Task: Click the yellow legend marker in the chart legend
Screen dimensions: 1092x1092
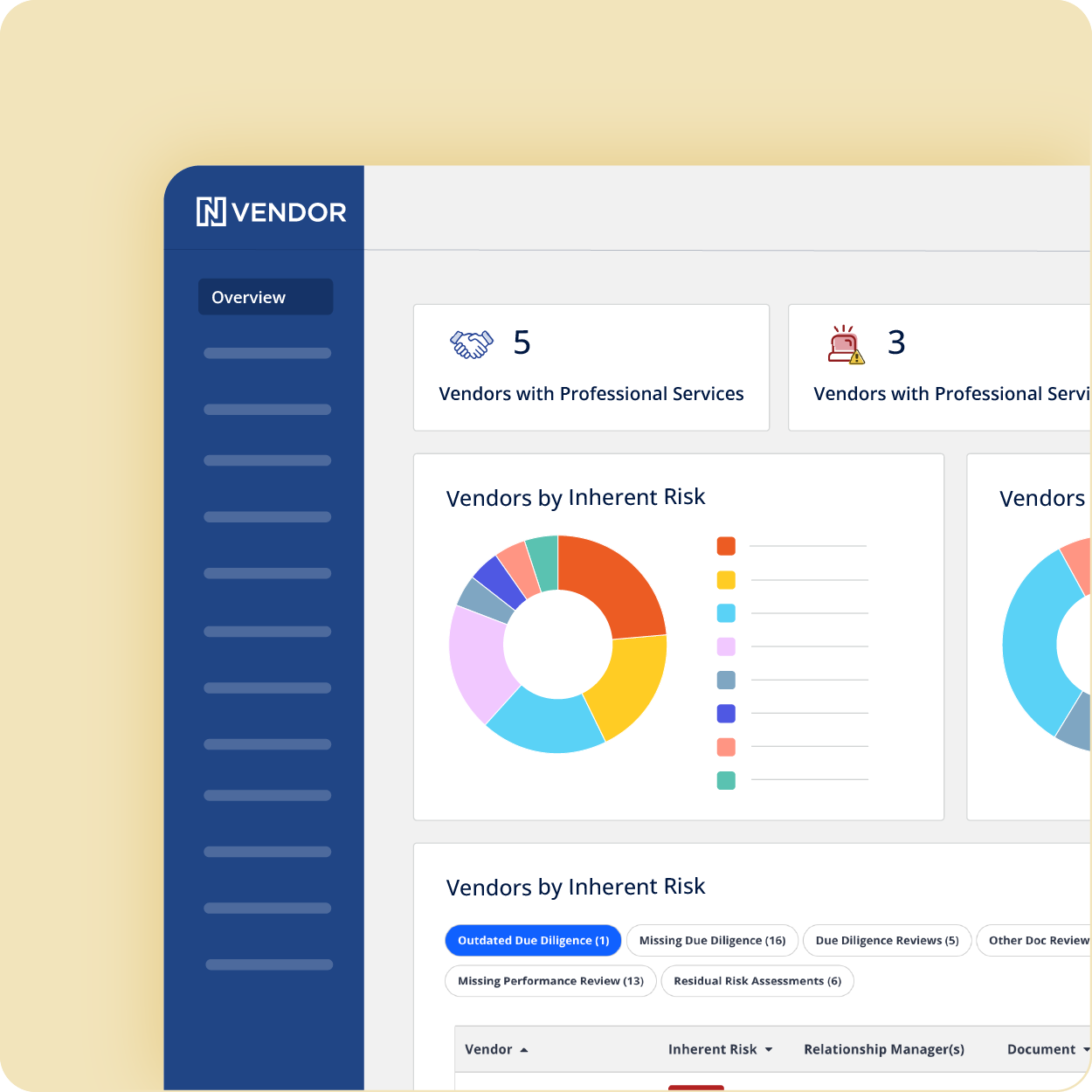Action: tap(726, 579)
